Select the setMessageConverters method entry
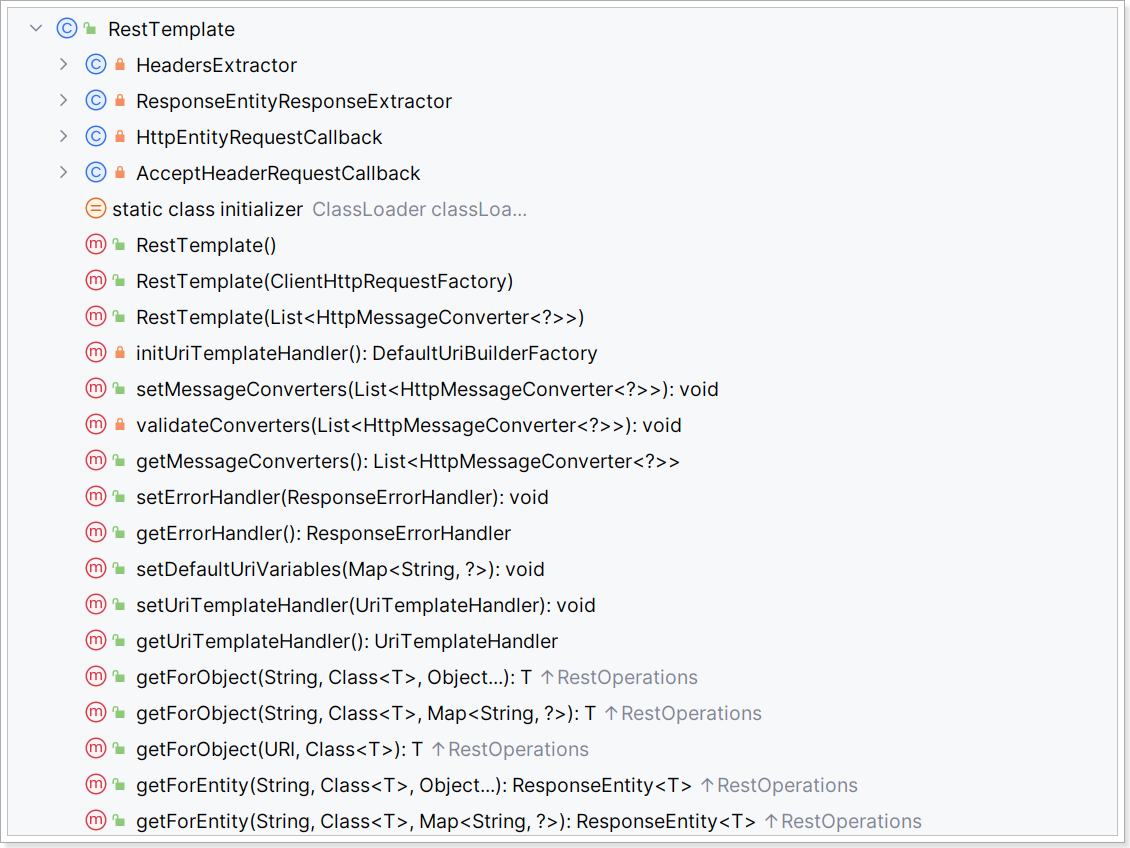1130x848 pixels. [427, 389]
